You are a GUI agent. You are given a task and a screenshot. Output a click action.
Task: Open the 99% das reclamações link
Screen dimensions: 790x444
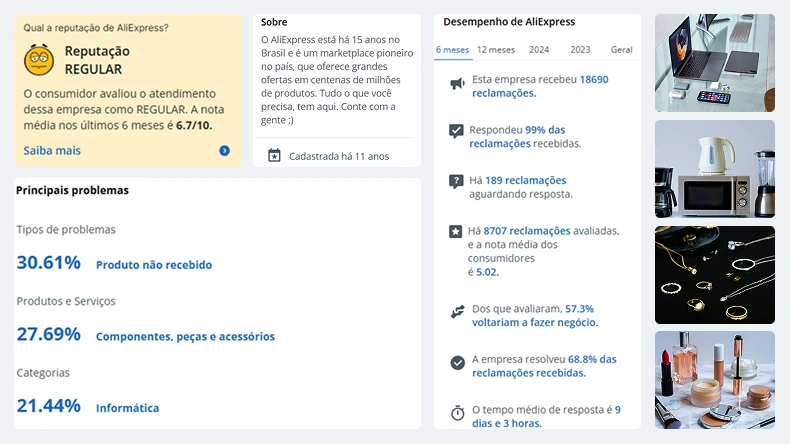coord(517,137)
